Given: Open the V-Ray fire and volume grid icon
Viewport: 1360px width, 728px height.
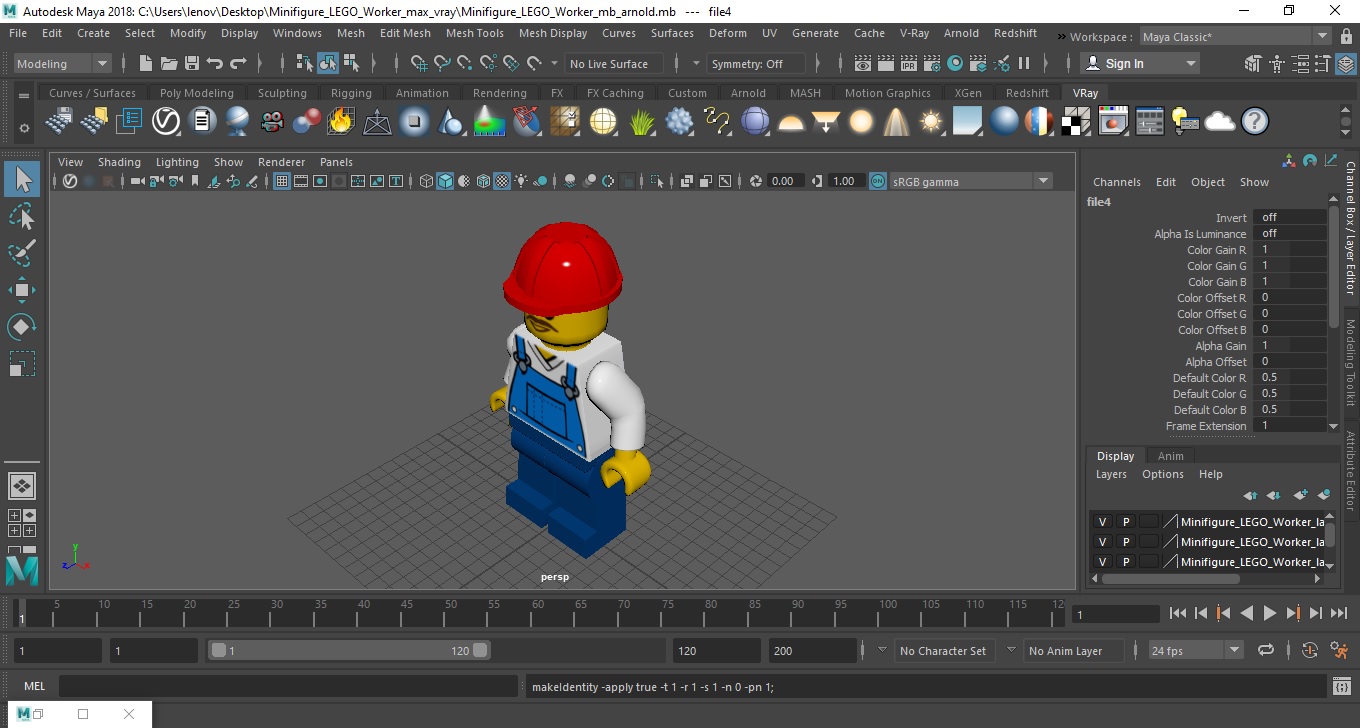Looking at the screenshot, I should coord(341,122).
